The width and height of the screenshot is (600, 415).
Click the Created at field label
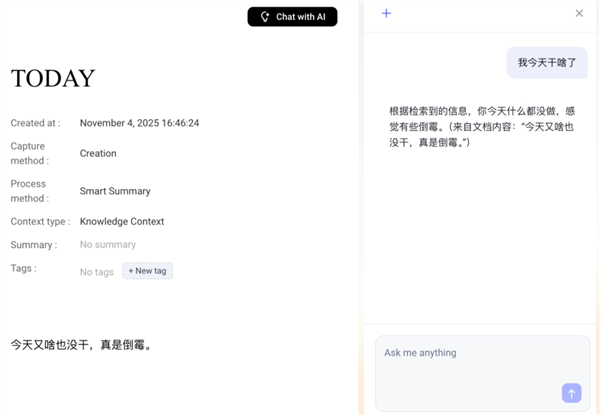click(35, 124)
